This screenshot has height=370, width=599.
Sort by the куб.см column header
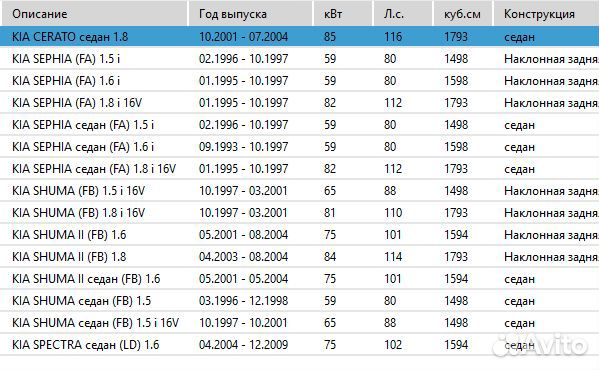pos(463,13)
